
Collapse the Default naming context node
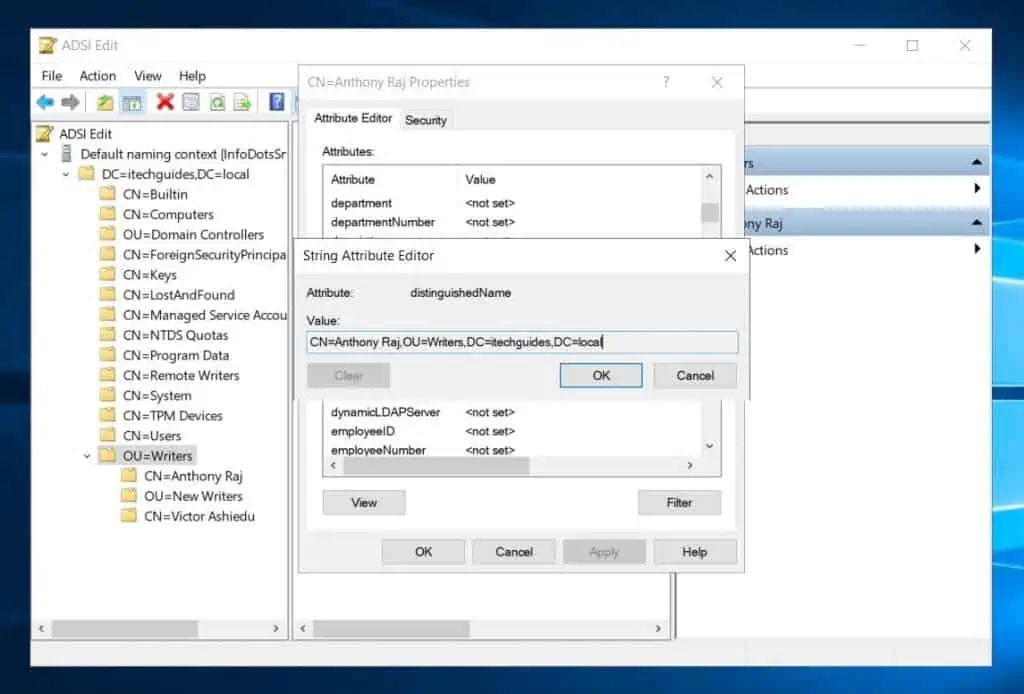[x=44, y=155]
